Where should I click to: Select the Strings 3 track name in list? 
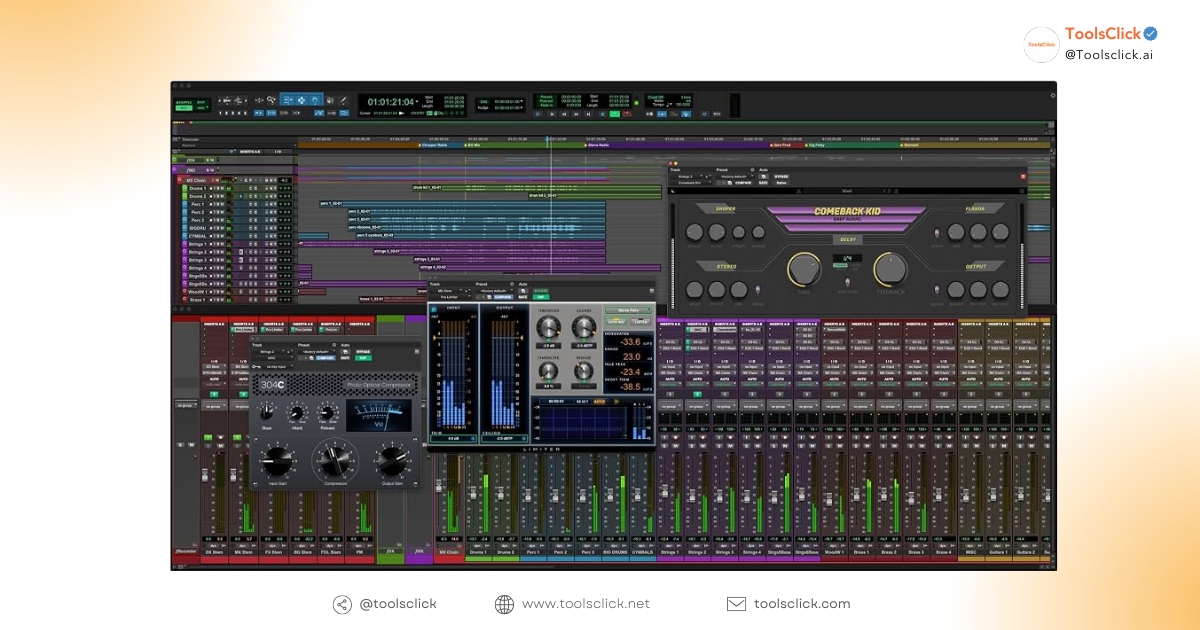click(x=198, y=260)
